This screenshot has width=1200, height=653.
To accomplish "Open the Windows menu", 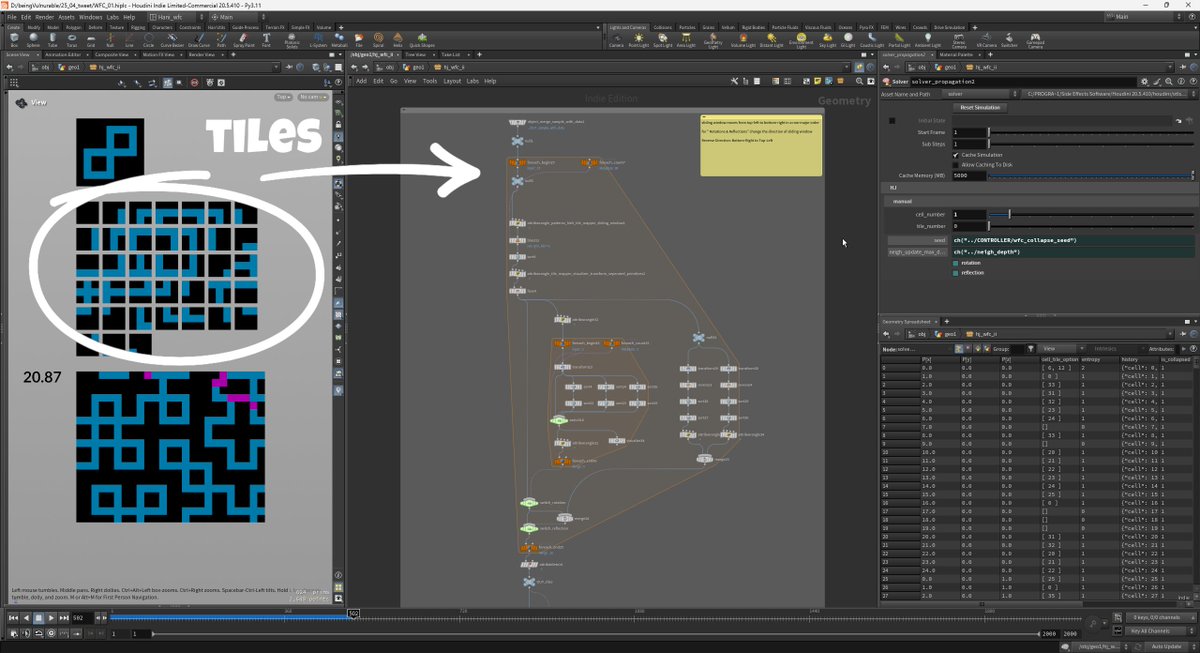I will tap(90, 17).
